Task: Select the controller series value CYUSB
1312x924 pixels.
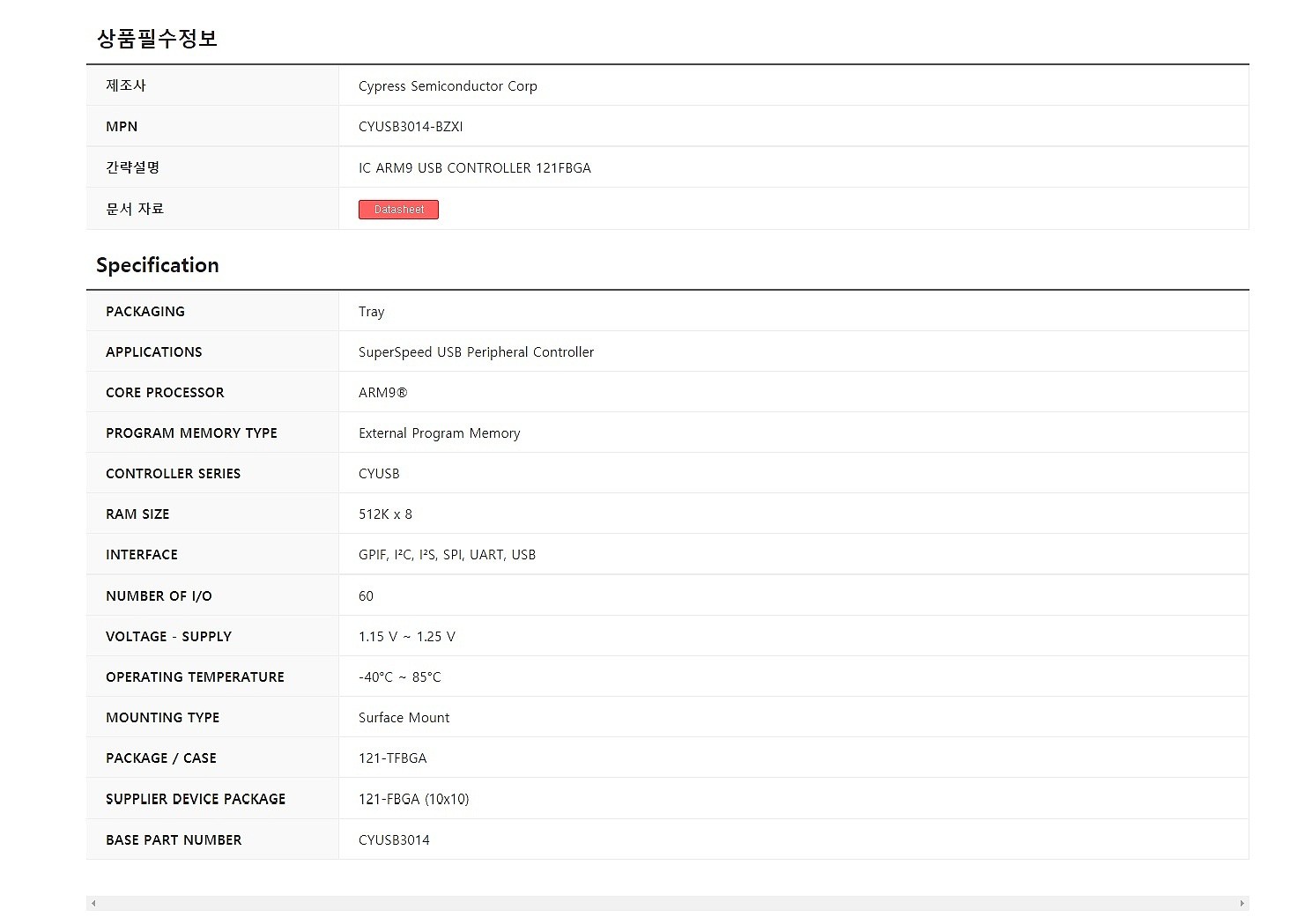Action: [x=379, y=474]
